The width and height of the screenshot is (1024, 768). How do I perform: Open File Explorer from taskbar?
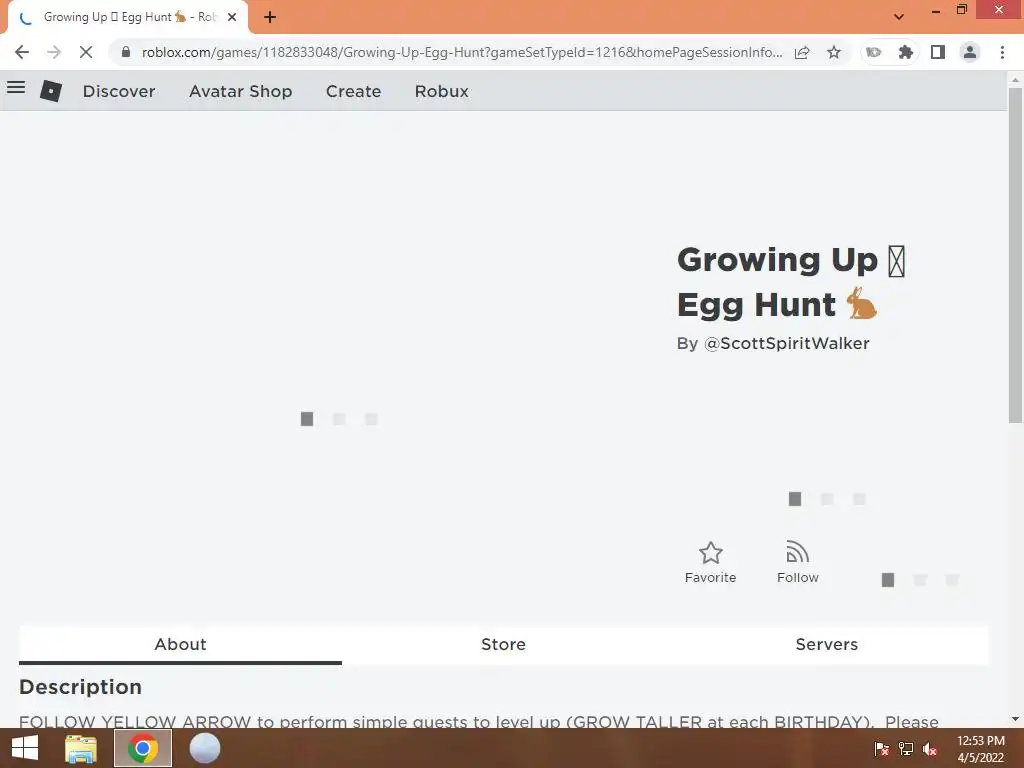[x=81, y=748]
